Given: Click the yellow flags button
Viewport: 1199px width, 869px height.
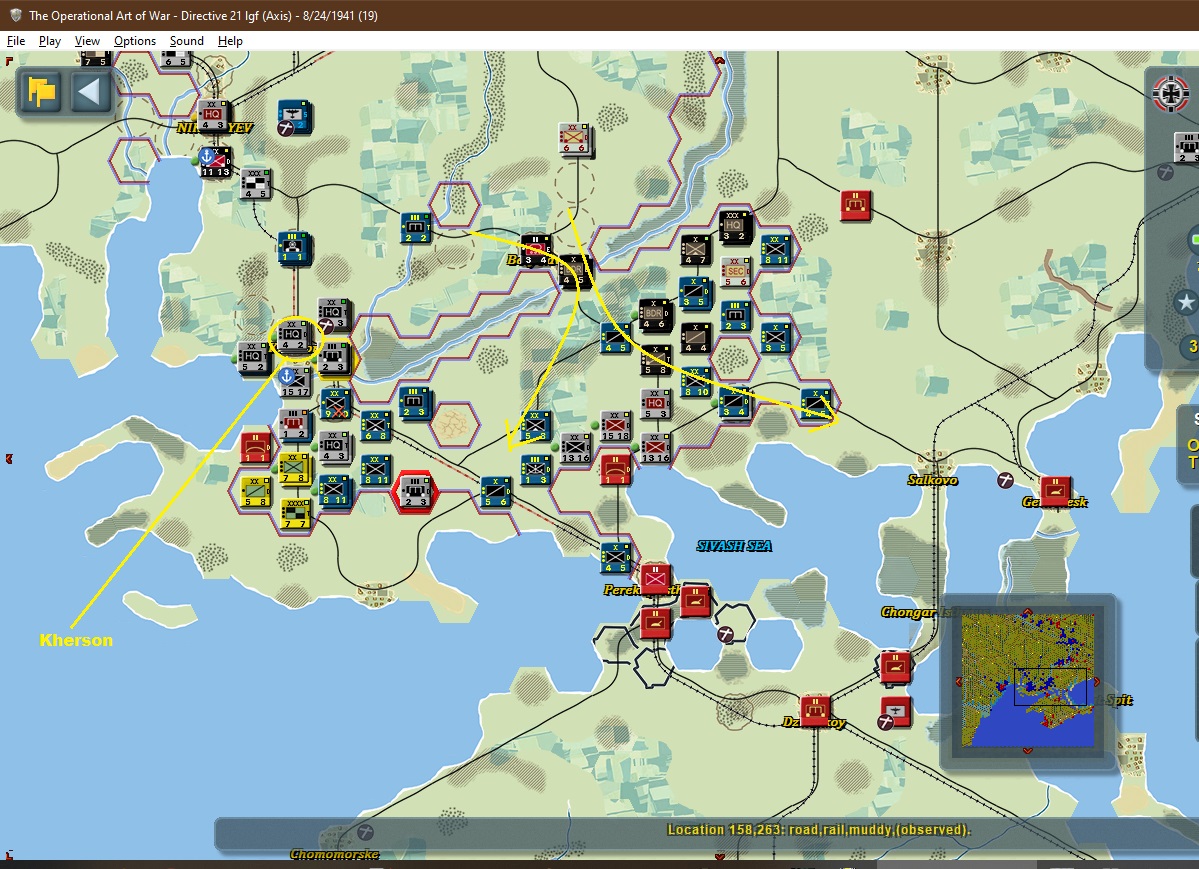Looking at the screenshot, I should tap(41, 93).
